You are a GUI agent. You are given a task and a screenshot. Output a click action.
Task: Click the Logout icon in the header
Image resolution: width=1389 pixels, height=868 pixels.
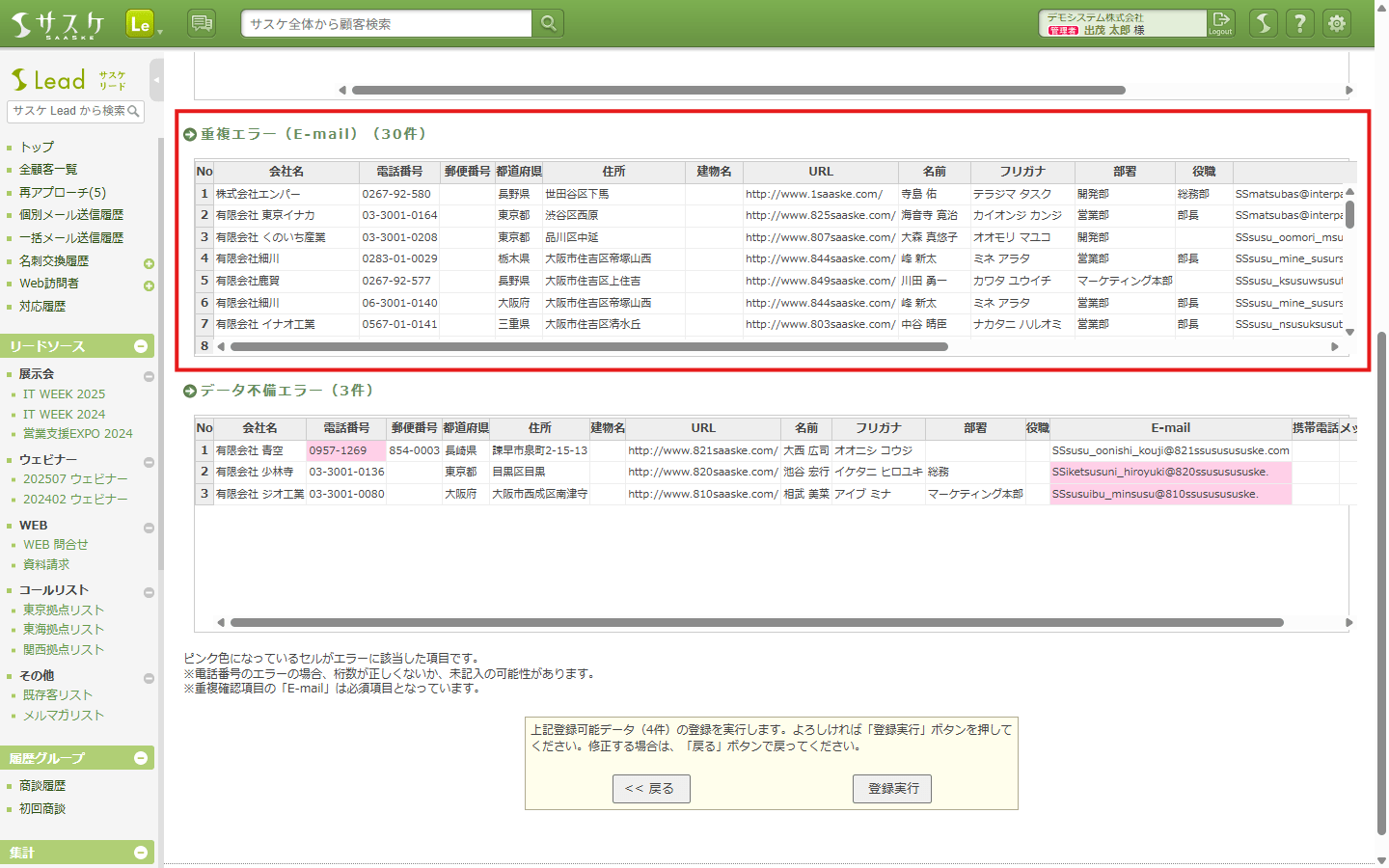point(1221,22)
